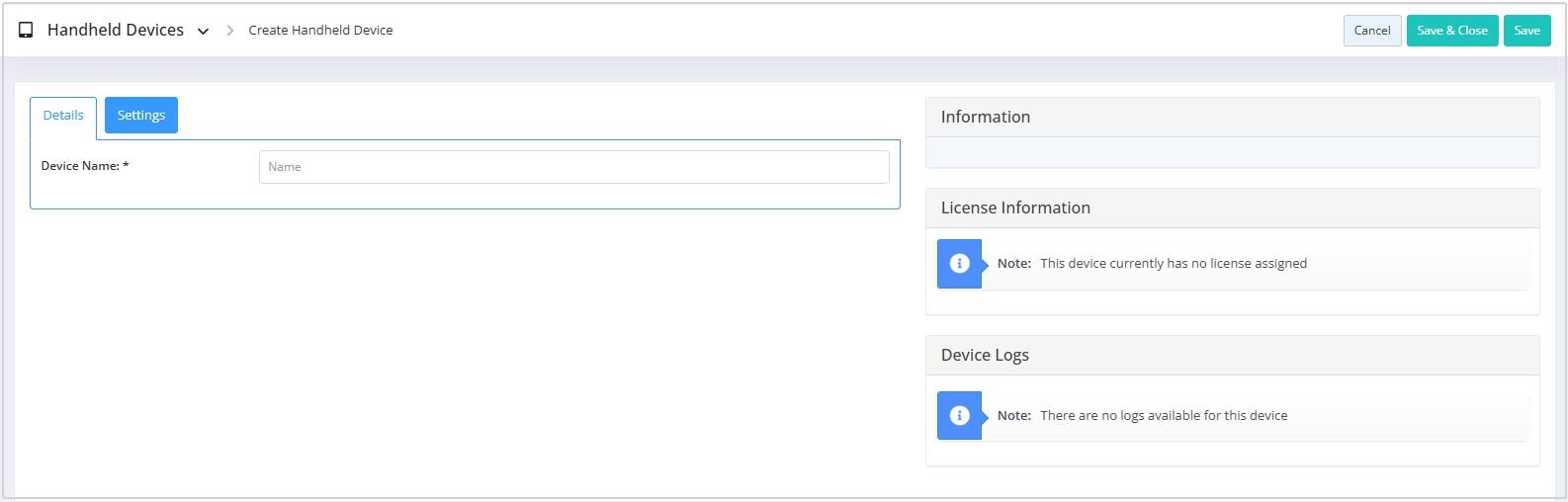Click the Device Logs note info icon
Screen dimensions: 1568x502
click(x=959, y=416)
